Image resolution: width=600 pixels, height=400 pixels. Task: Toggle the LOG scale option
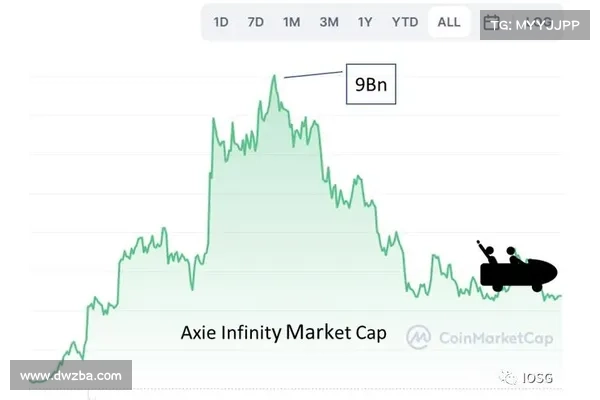539,22
